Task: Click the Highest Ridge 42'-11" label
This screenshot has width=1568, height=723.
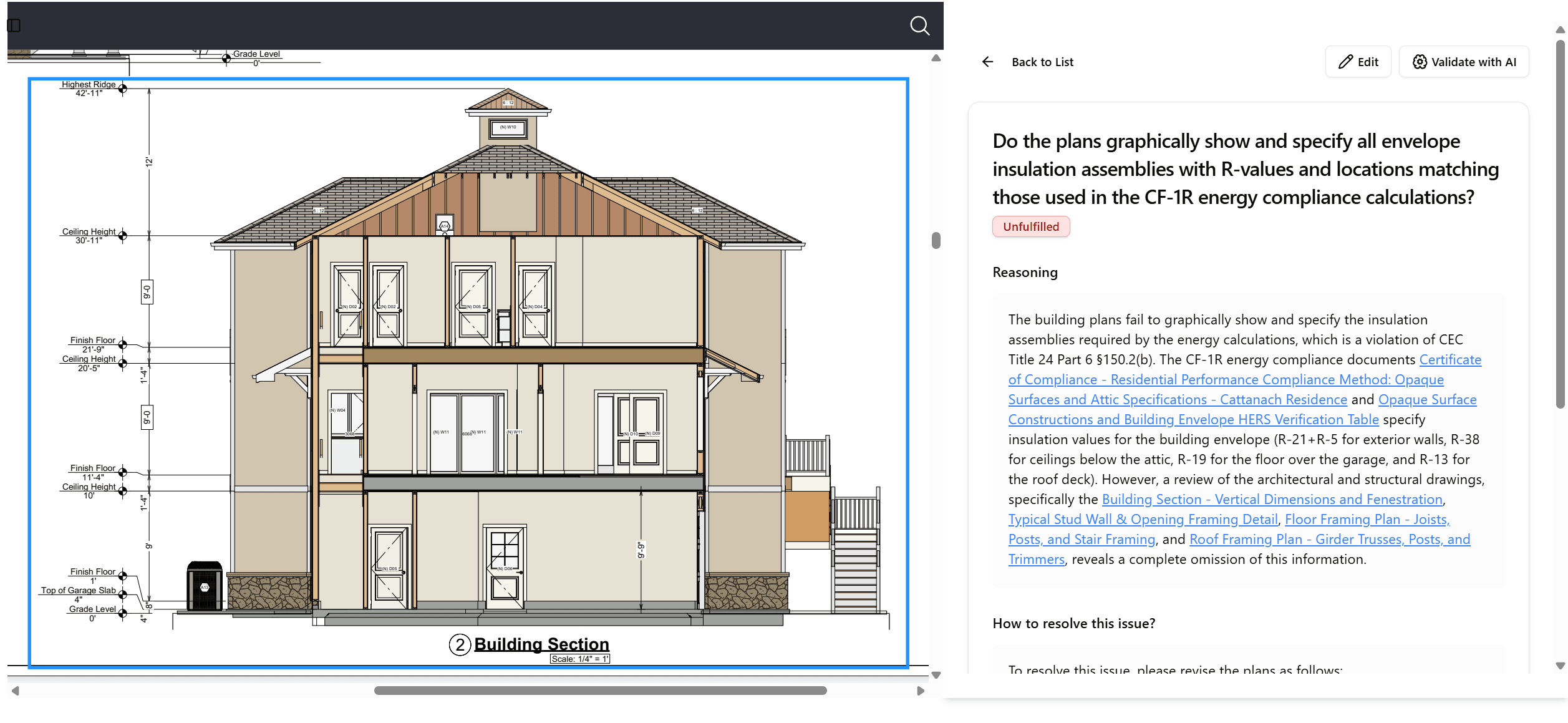Action: pos(89,89)
